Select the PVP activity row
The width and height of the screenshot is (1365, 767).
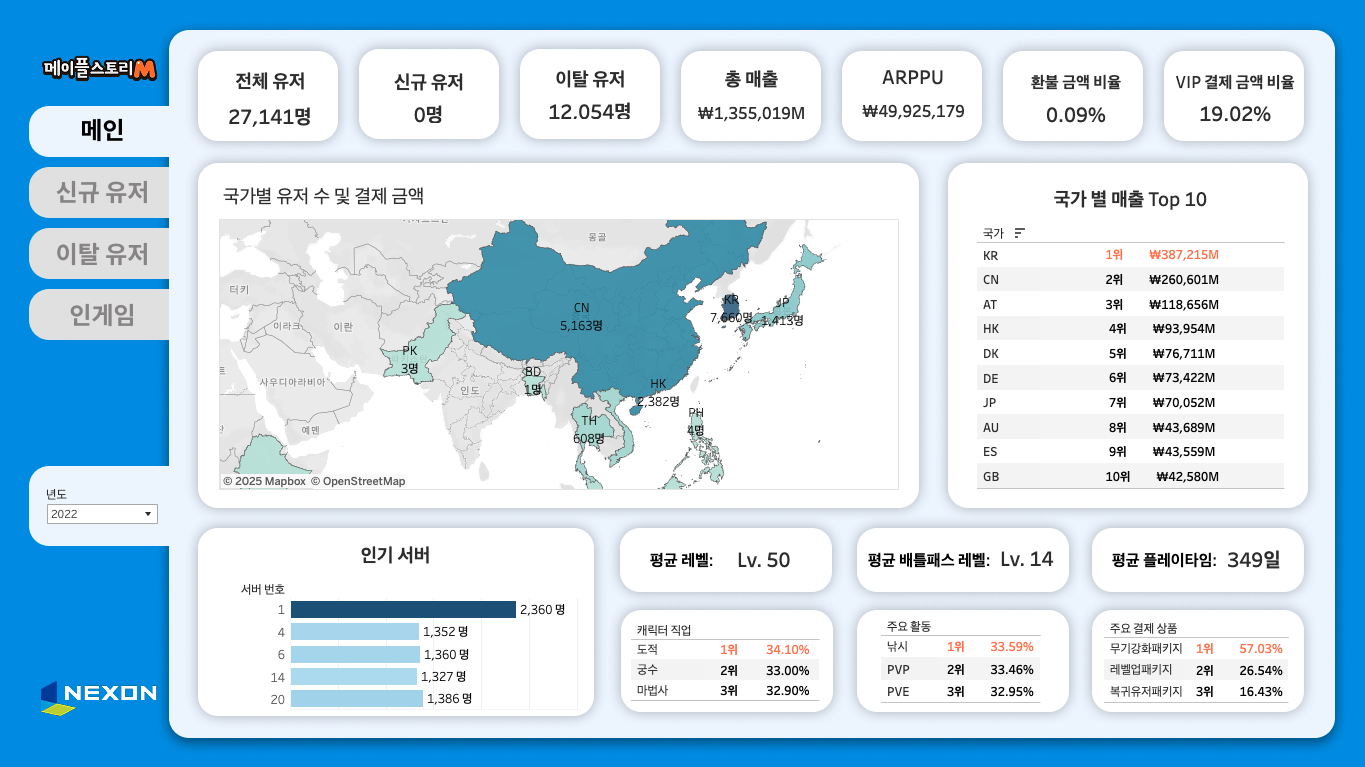pyautogui.click(x=961, y=669)
